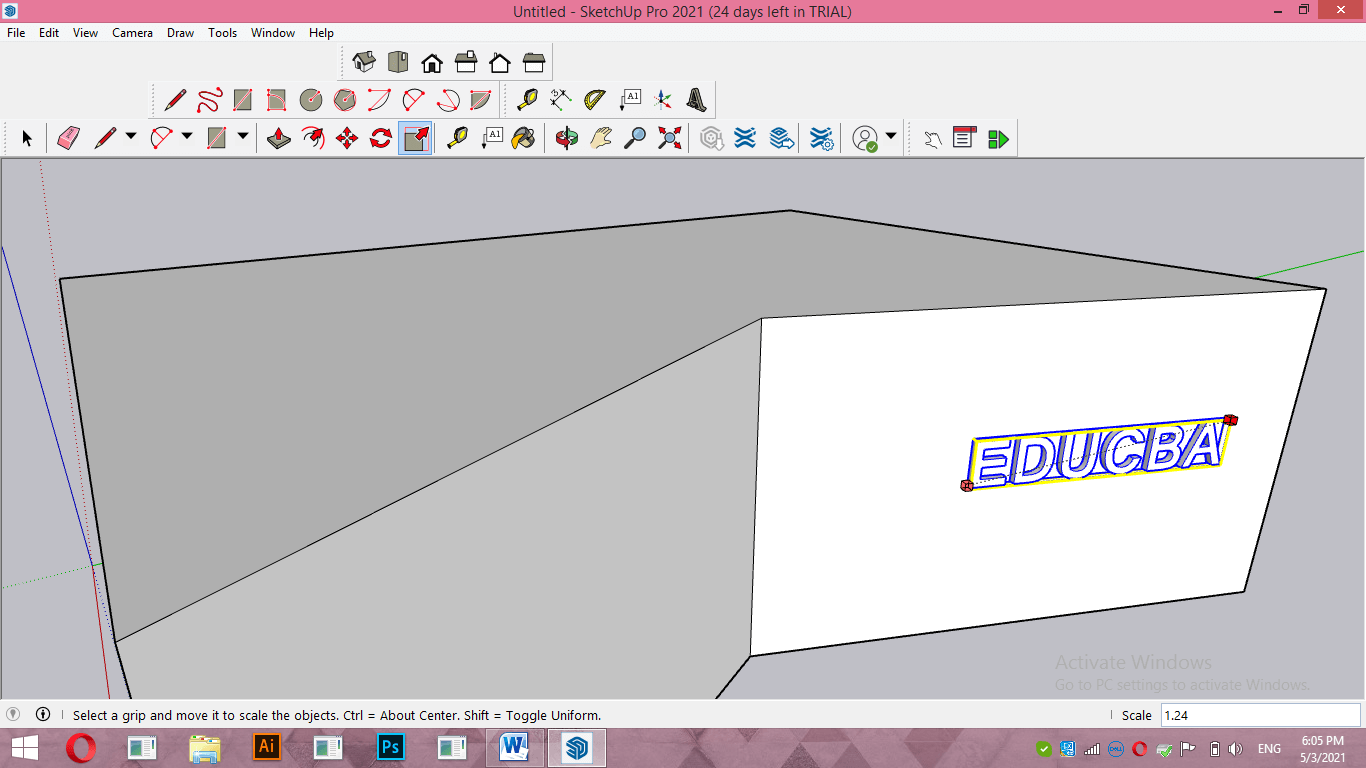Select the 3D Text tool
Viewport: 1366px width, 768px height.
[697, 100]
